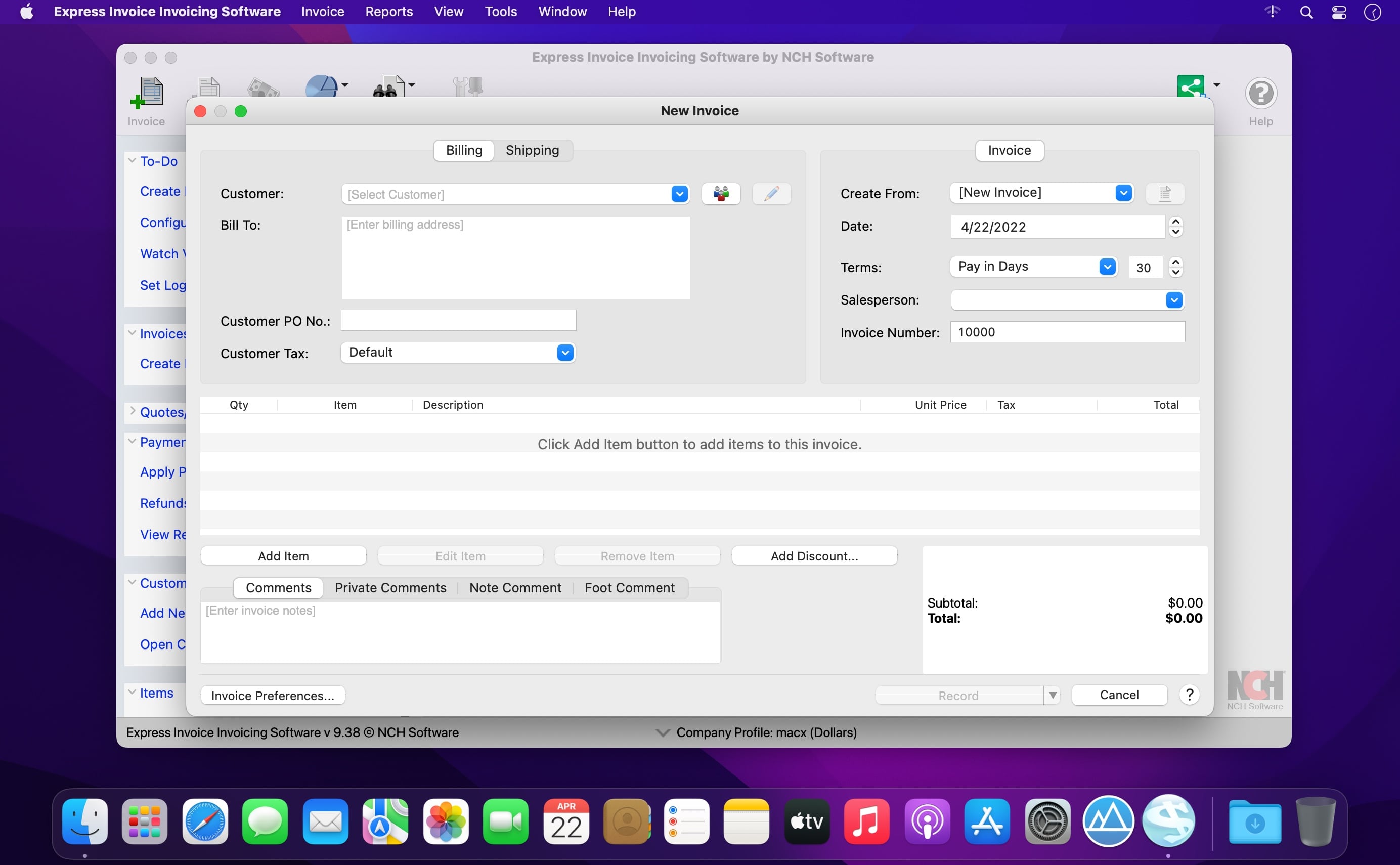This screenshot has width=1400, height=865.
Task: Click the document icon beside Create From
Action: coord(1165,193)
